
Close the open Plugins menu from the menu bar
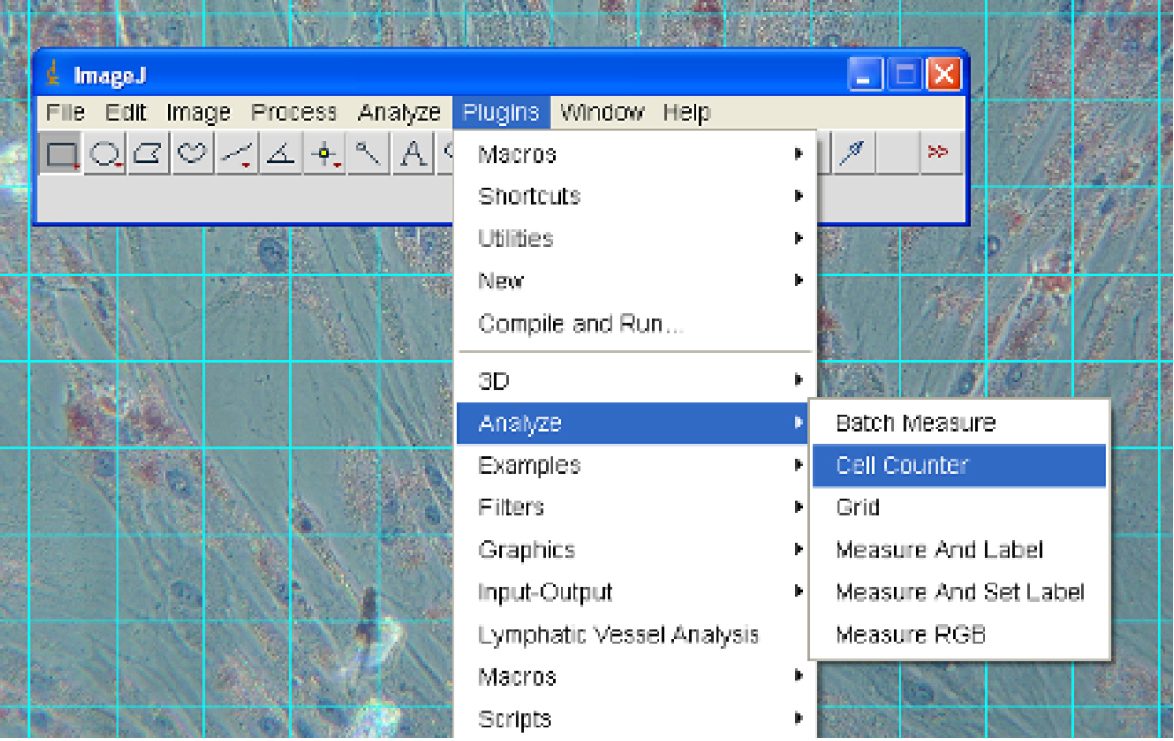click(501, 112)
